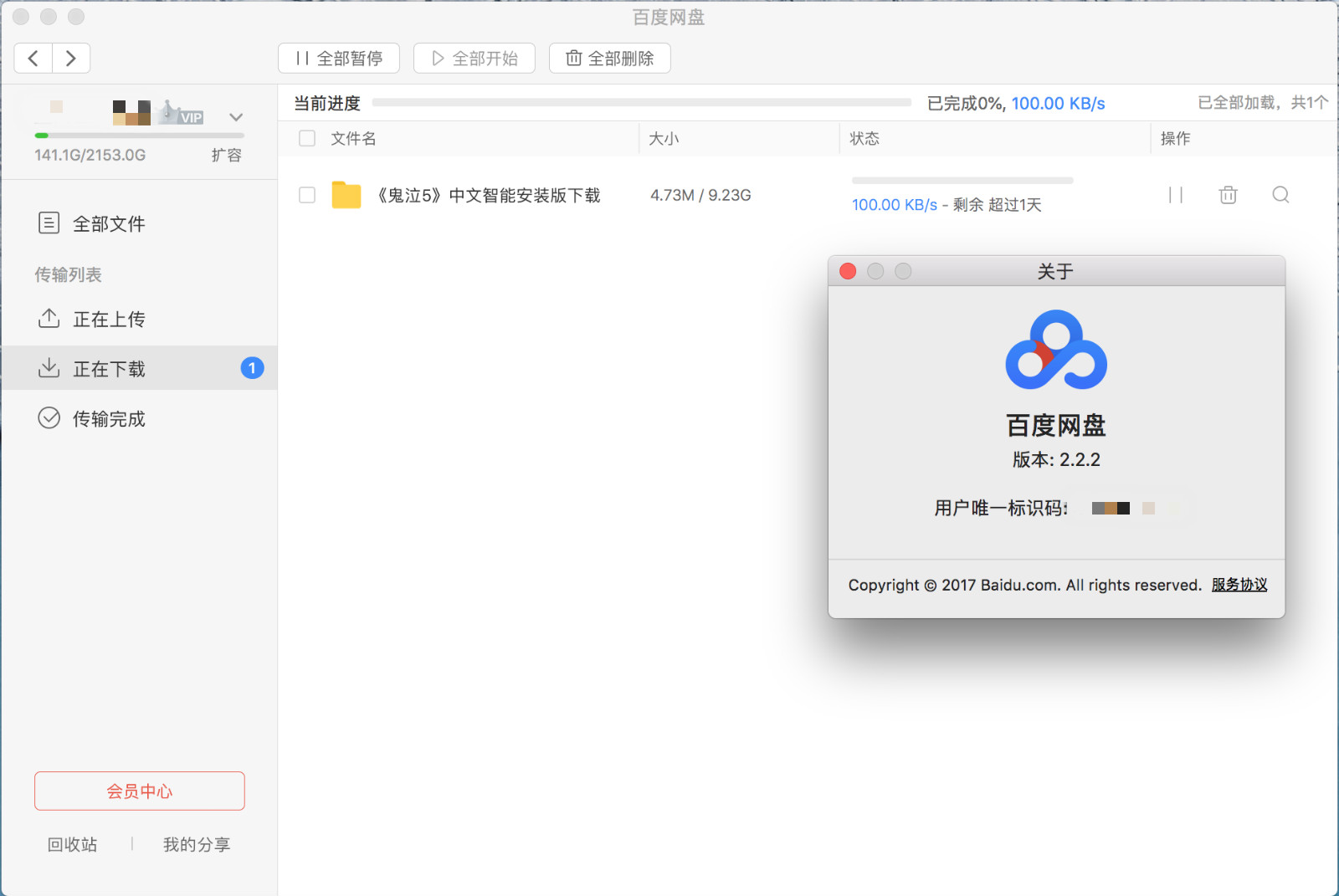Open the 会员中心 button
Viewport: 1339px width, 896px height.
140,791
